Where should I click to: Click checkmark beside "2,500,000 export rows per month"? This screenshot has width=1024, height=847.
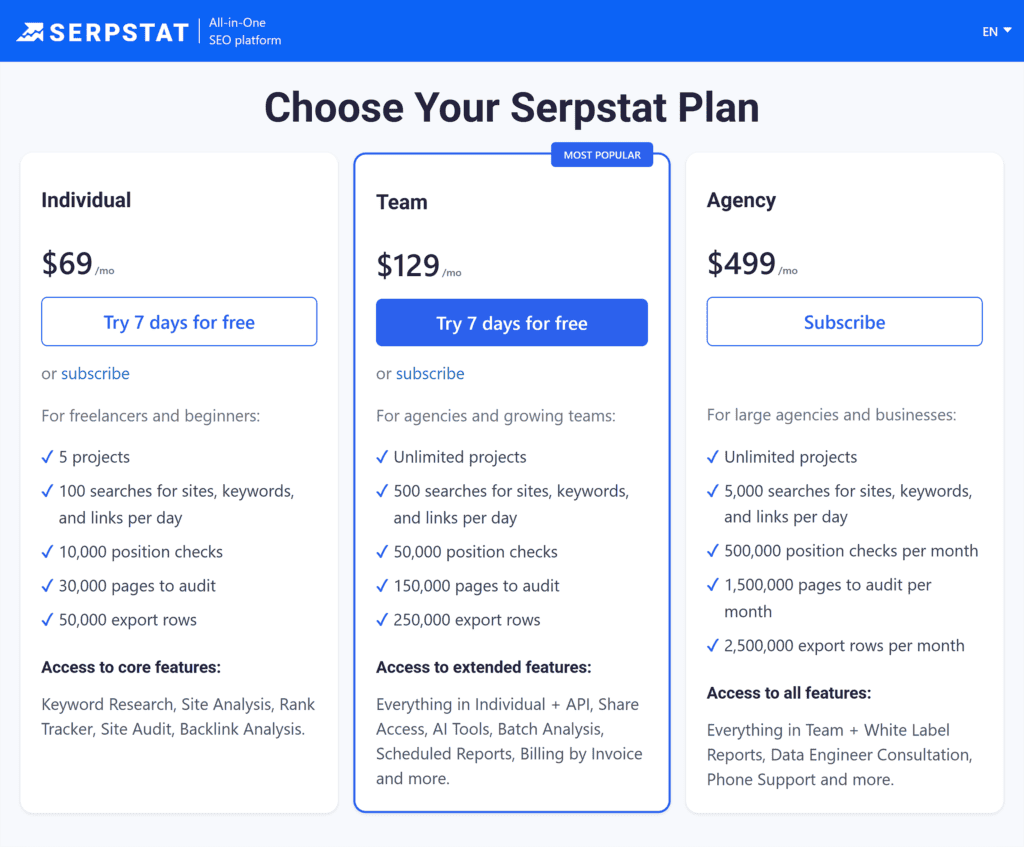713,646
